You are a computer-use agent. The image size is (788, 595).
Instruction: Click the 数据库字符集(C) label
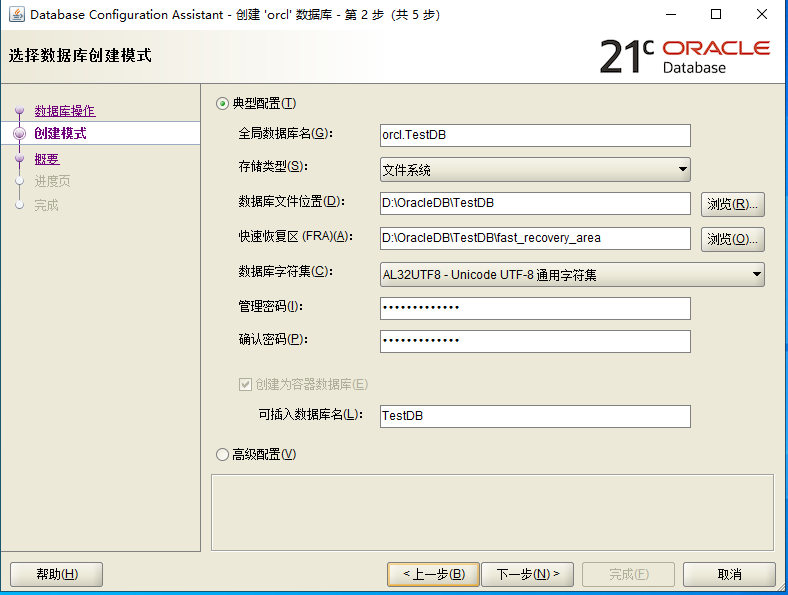coord(285,272)
